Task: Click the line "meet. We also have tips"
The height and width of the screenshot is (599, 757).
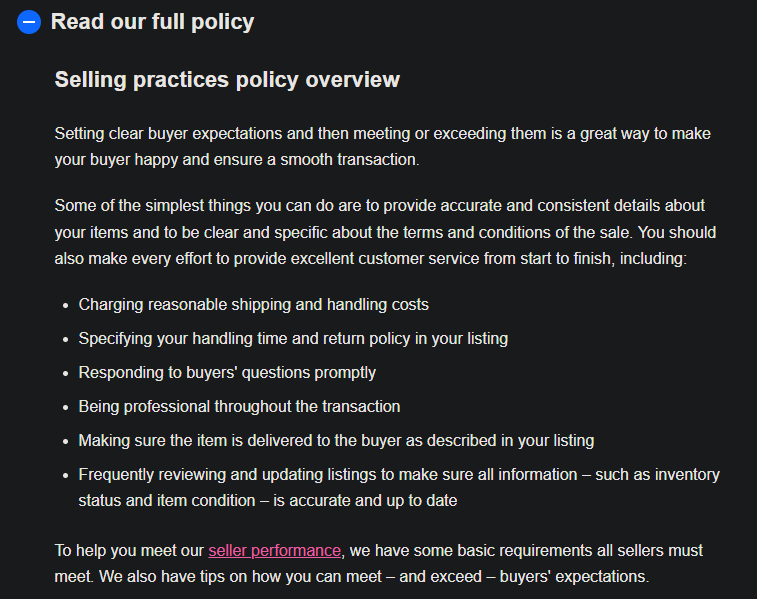Action: coord(351,577)
